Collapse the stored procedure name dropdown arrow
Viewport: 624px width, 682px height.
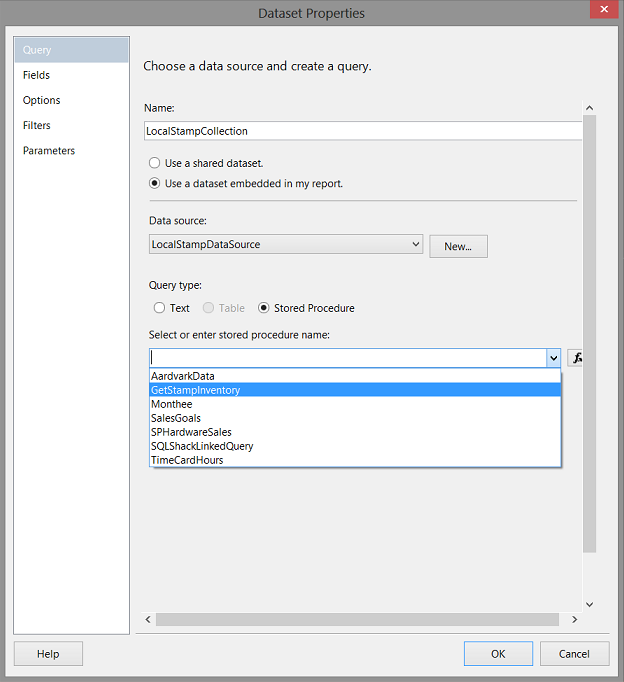point(553,358)
